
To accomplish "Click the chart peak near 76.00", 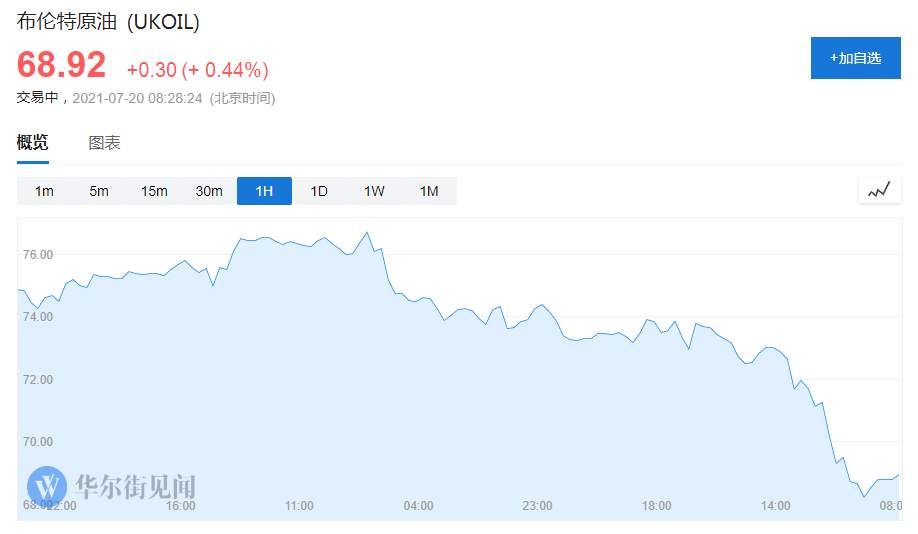I will (368, 233).
